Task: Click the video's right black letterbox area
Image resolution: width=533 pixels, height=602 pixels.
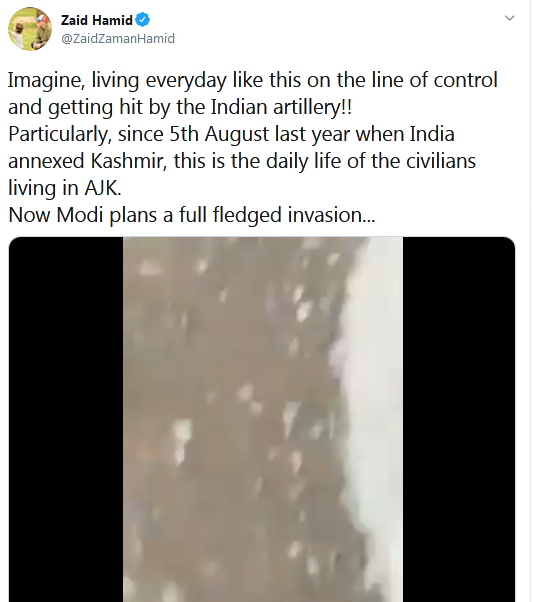Action: (x=459, y=419)
